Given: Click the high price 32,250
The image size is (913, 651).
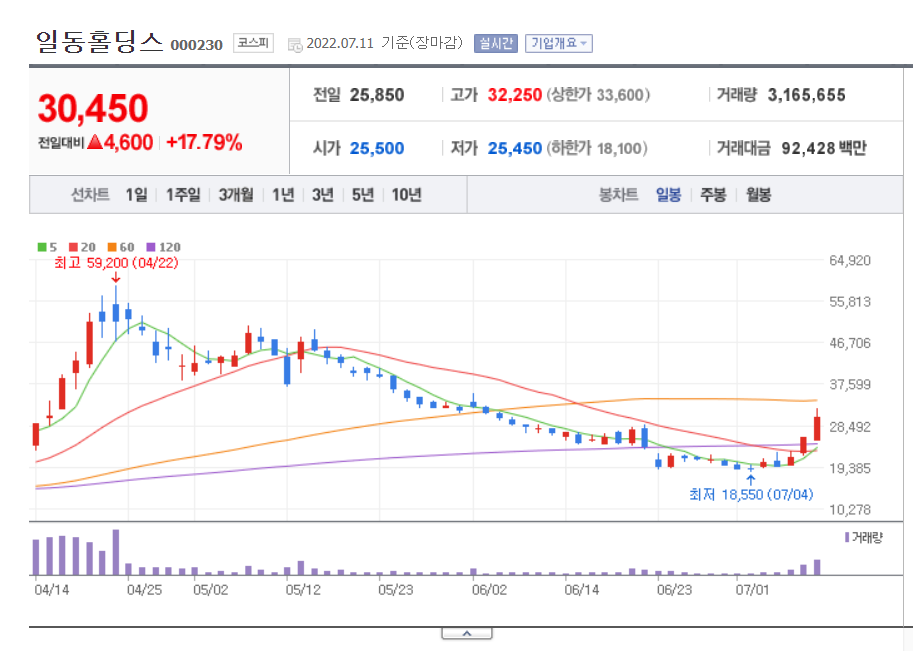Looking at the screenshot, I should 515,95.
